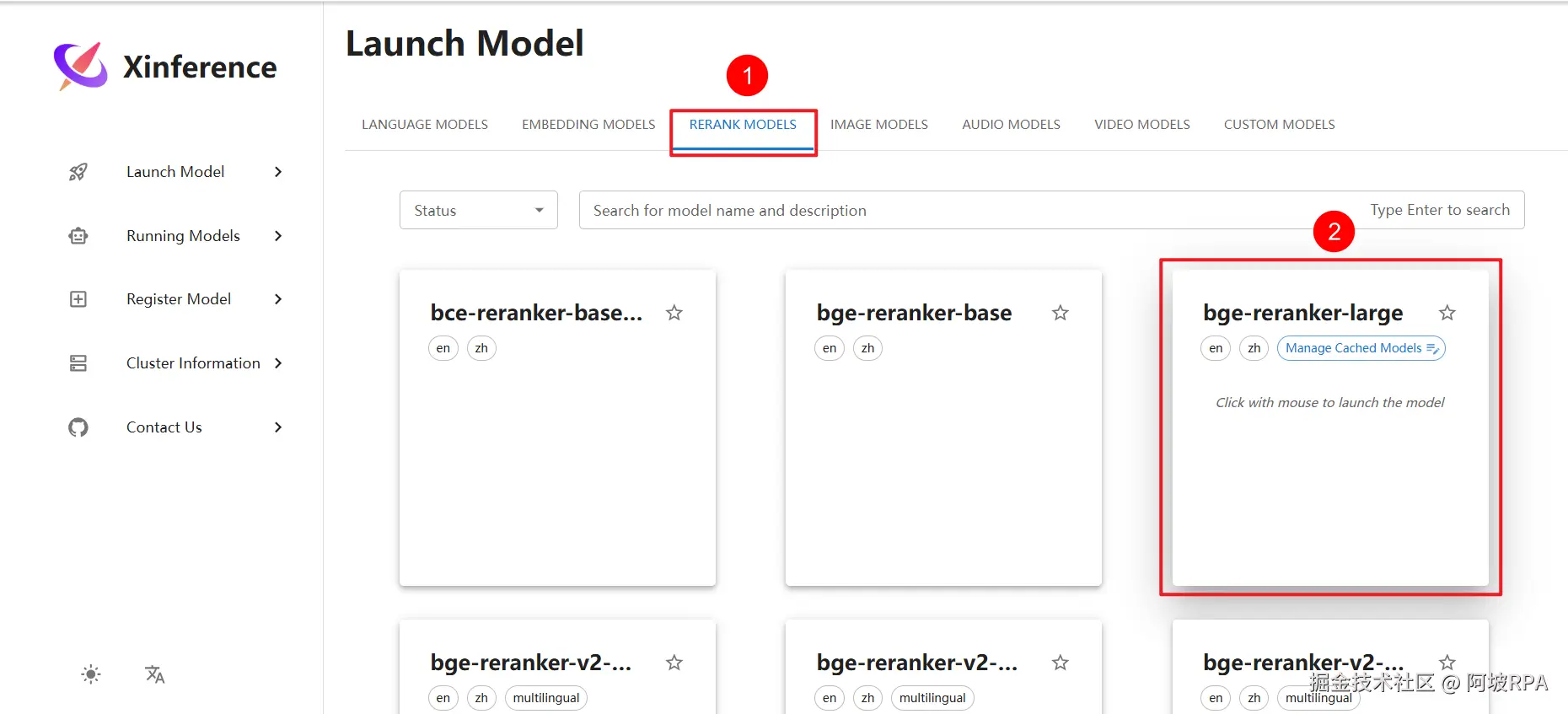Click the zh tag on bge-reranker-base
The width and height of the screenshot is (1568, 714).
coord(867,348)
